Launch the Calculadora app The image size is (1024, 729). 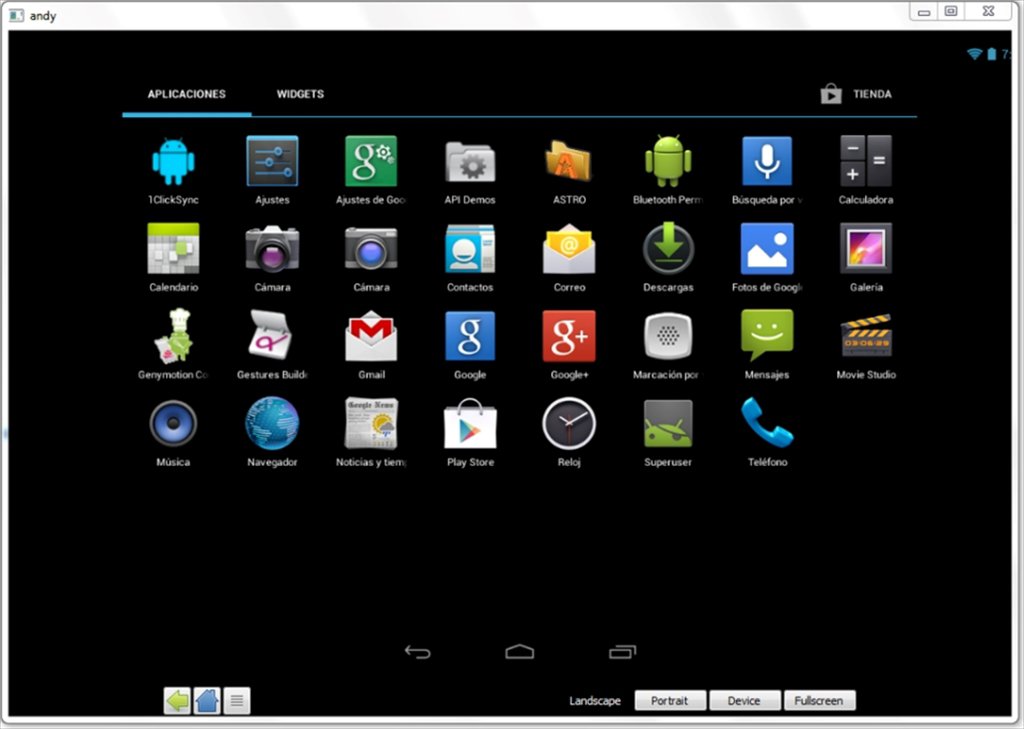coord(865,162)
